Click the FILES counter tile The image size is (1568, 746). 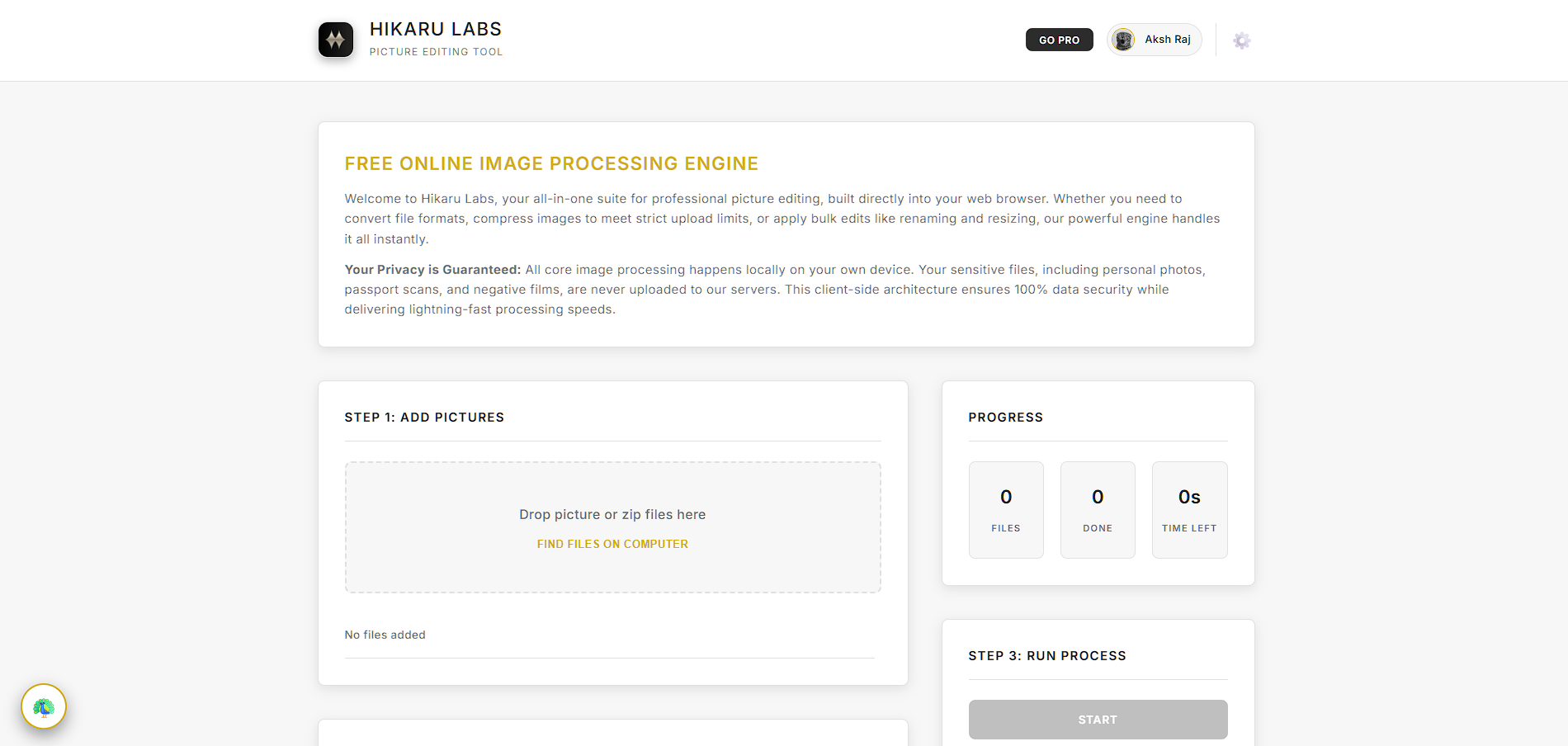(1006, 510)
